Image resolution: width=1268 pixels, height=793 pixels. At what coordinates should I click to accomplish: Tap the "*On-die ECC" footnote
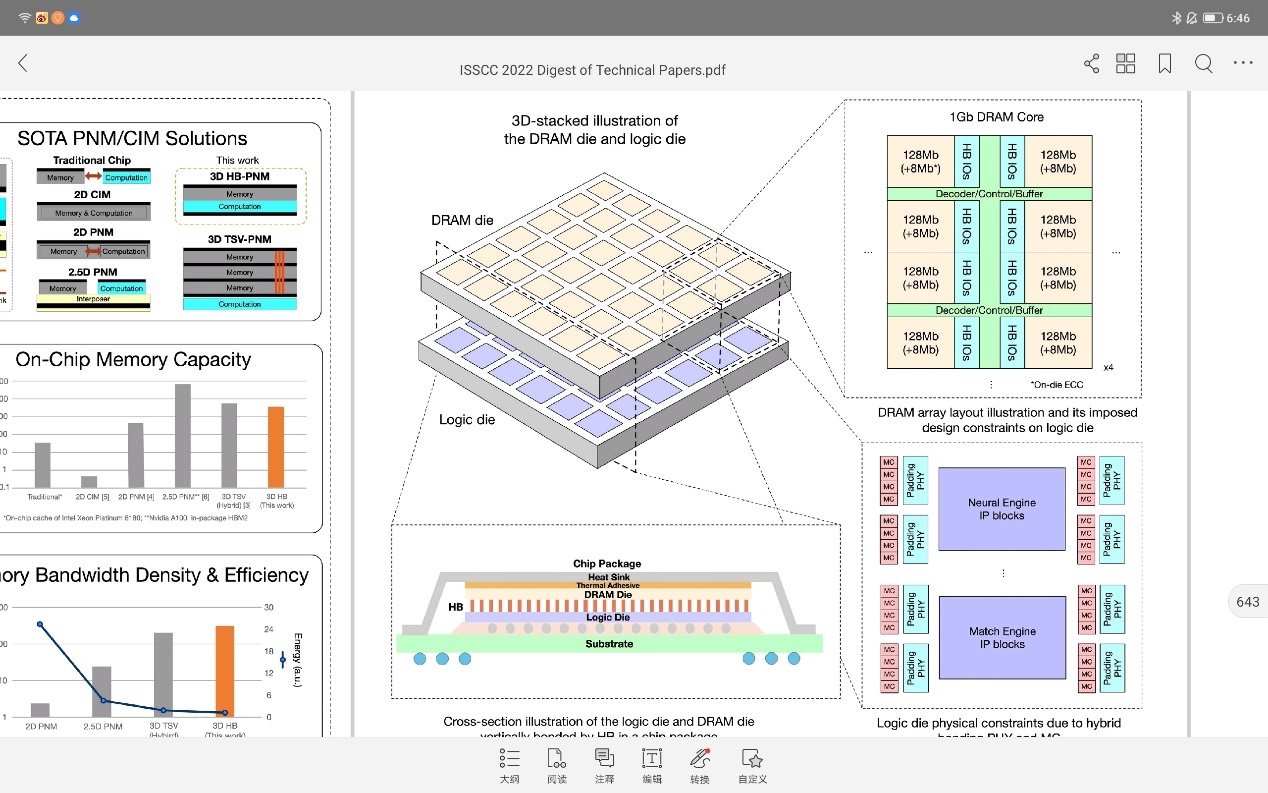pos(1056,385)
